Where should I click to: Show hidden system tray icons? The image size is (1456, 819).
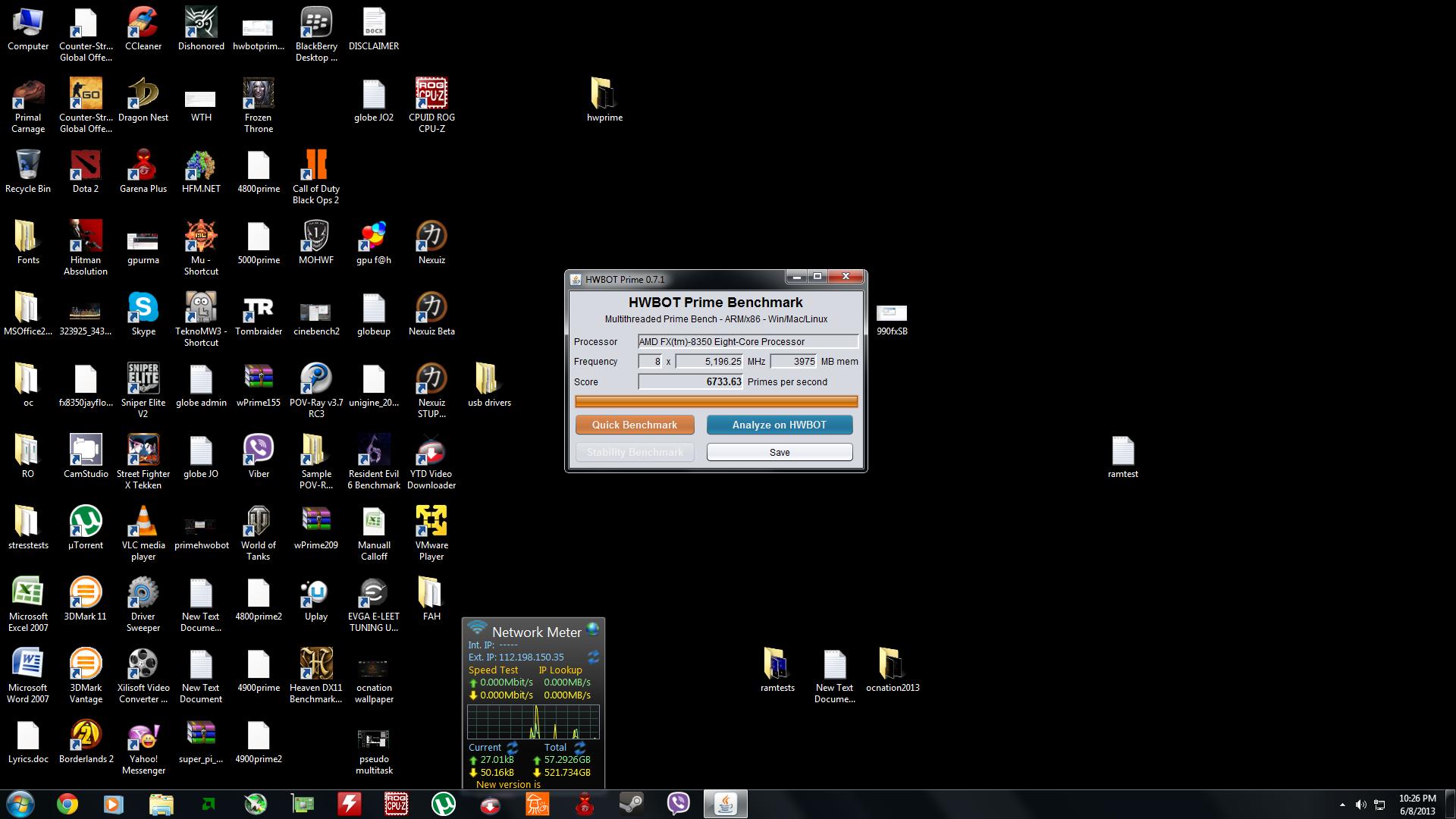tap(1342, 805)
